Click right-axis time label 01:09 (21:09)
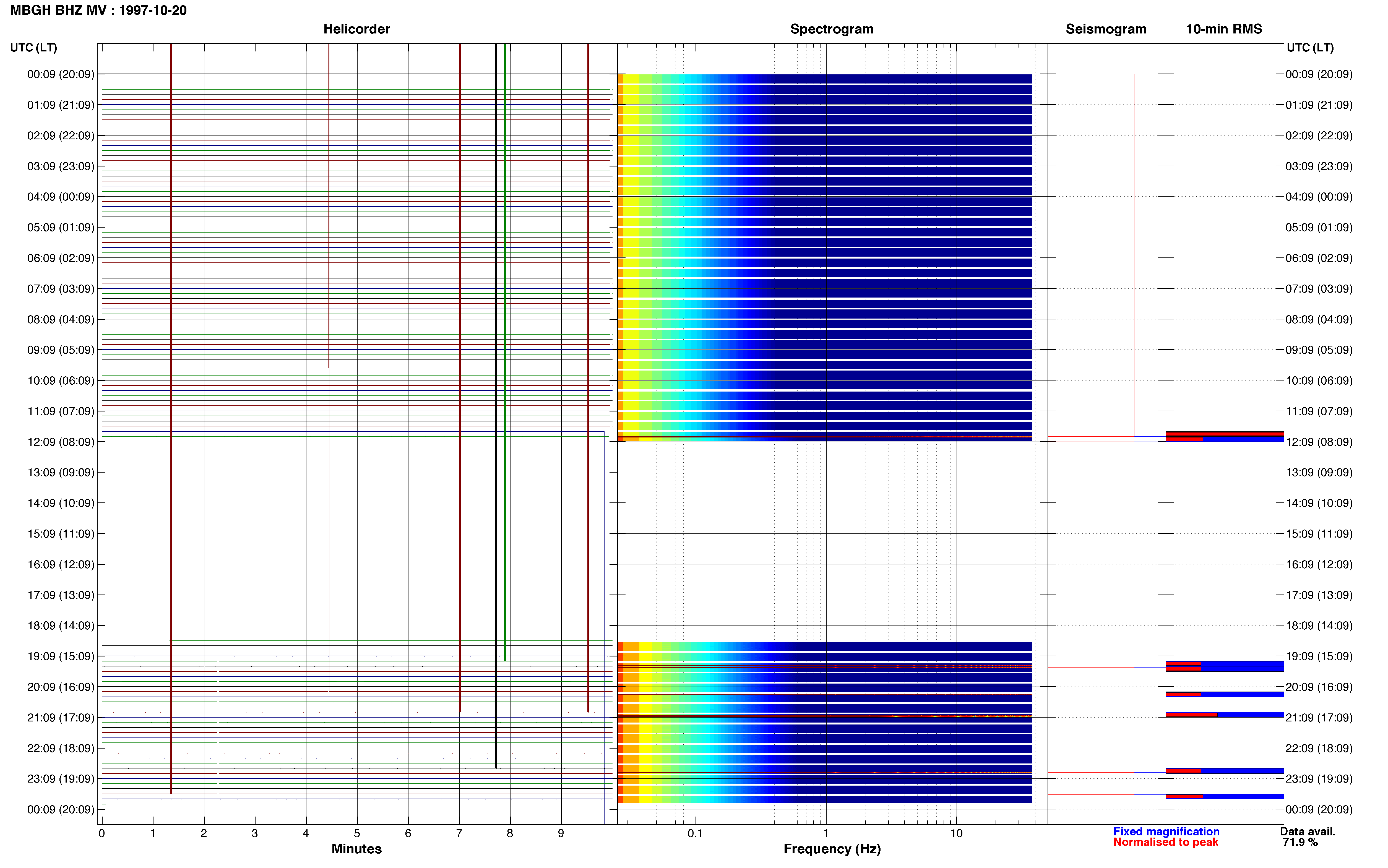The image size is (1388, 868). (1319, 105)
